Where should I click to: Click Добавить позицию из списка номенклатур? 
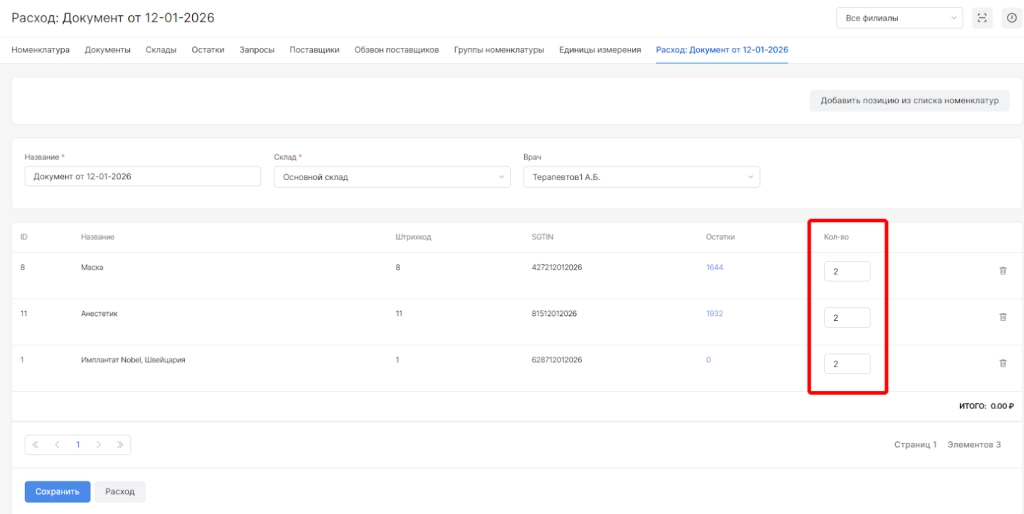[x=909, y=100]
